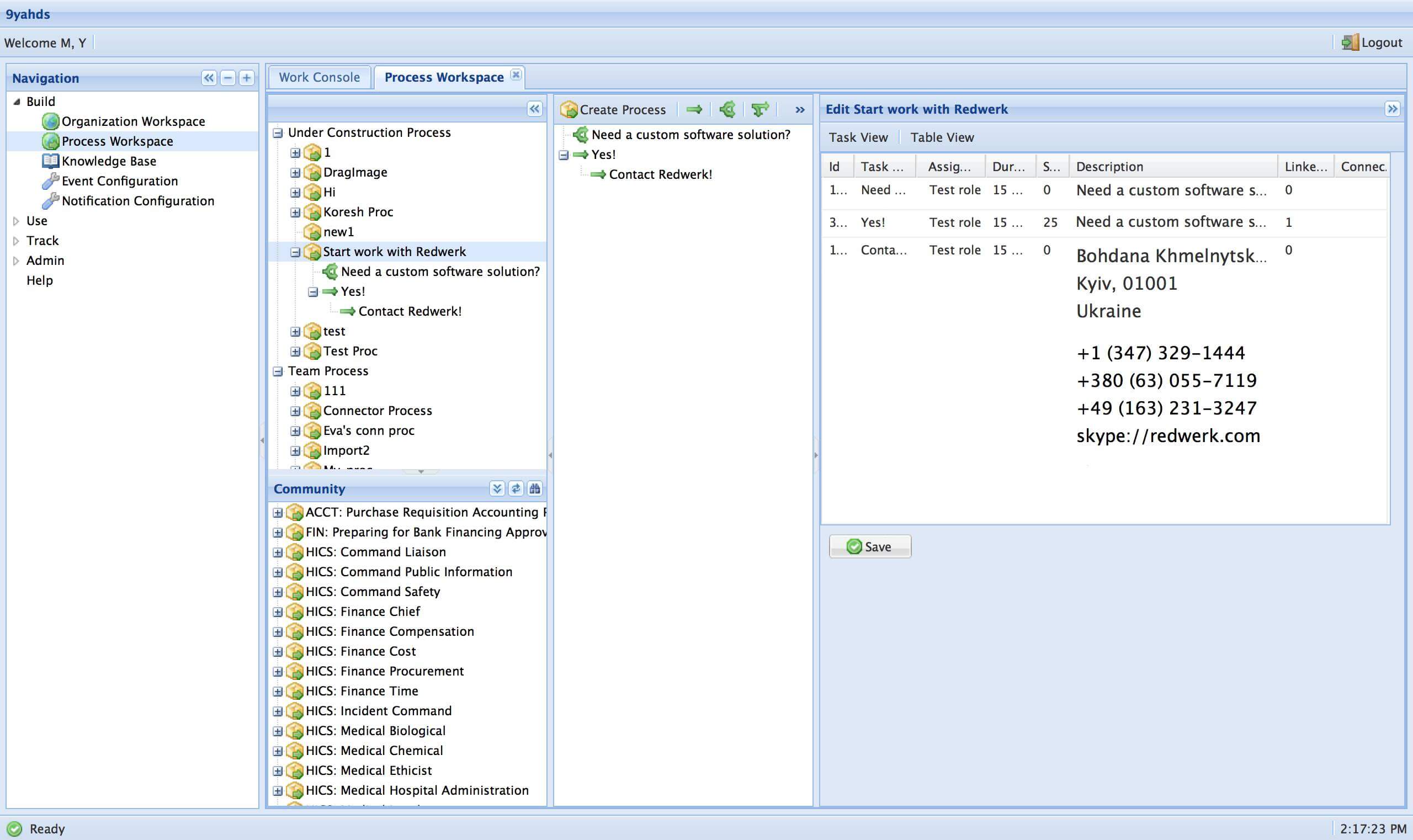Click the green decision icon in process toolbar
Image resolution: width=1413 pixels, height=840 pixels.
(x=727, y=109)
